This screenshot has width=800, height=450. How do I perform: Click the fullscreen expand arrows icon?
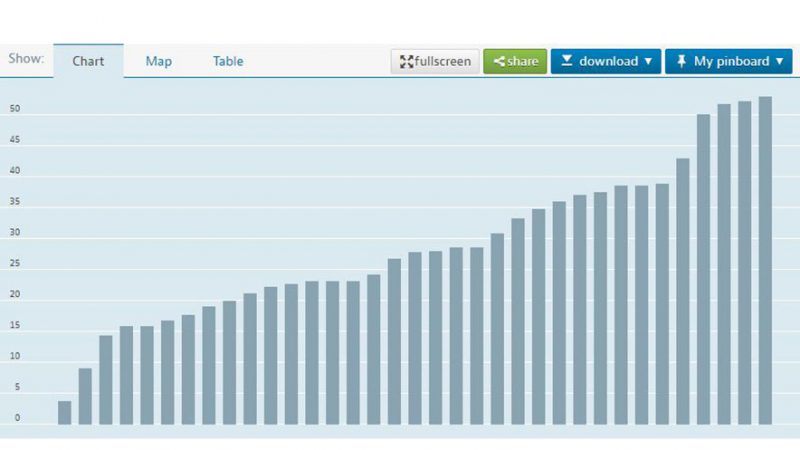pos(406,62)
